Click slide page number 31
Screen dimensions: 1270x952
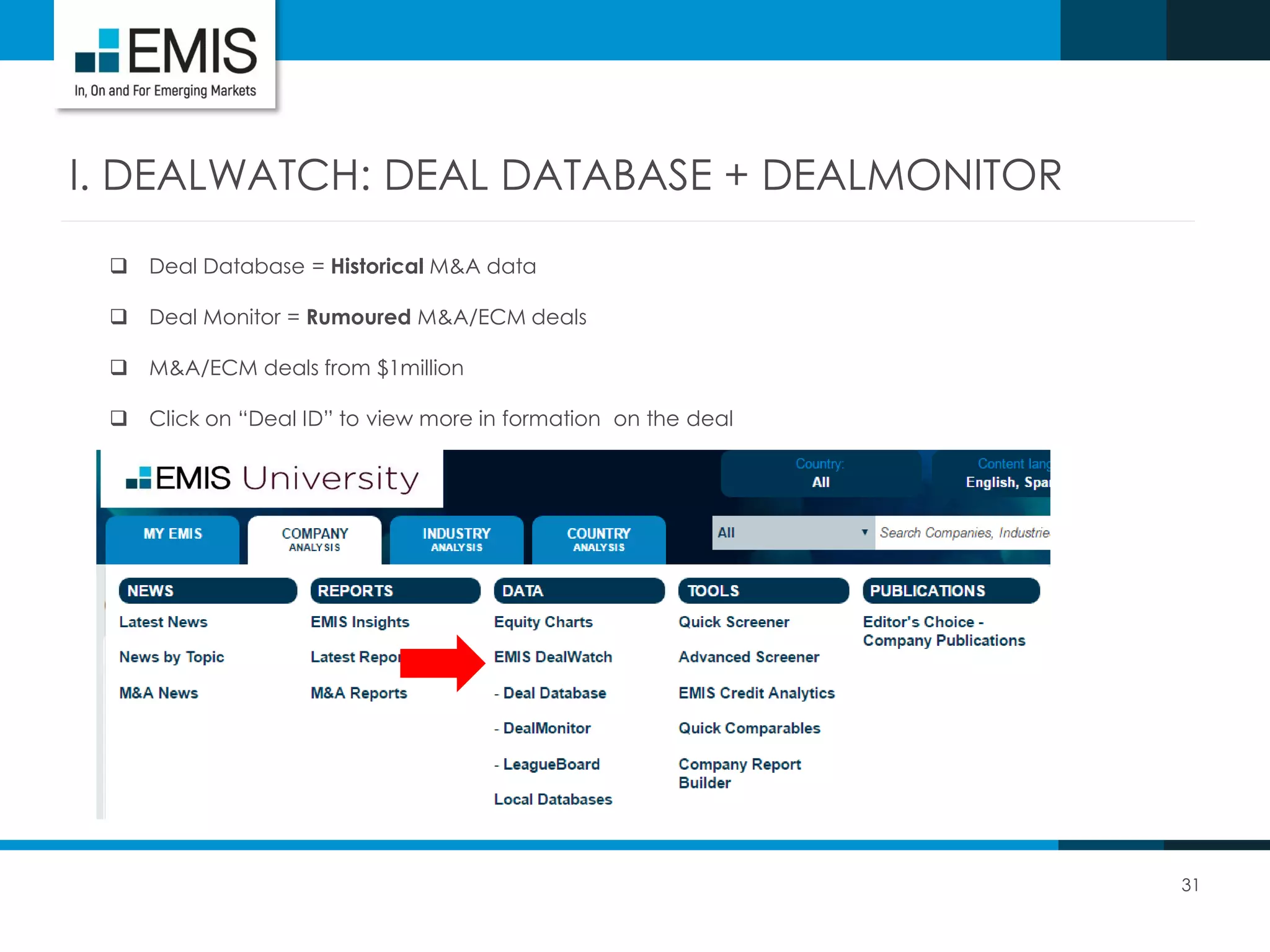click(x=1190, y=884)
